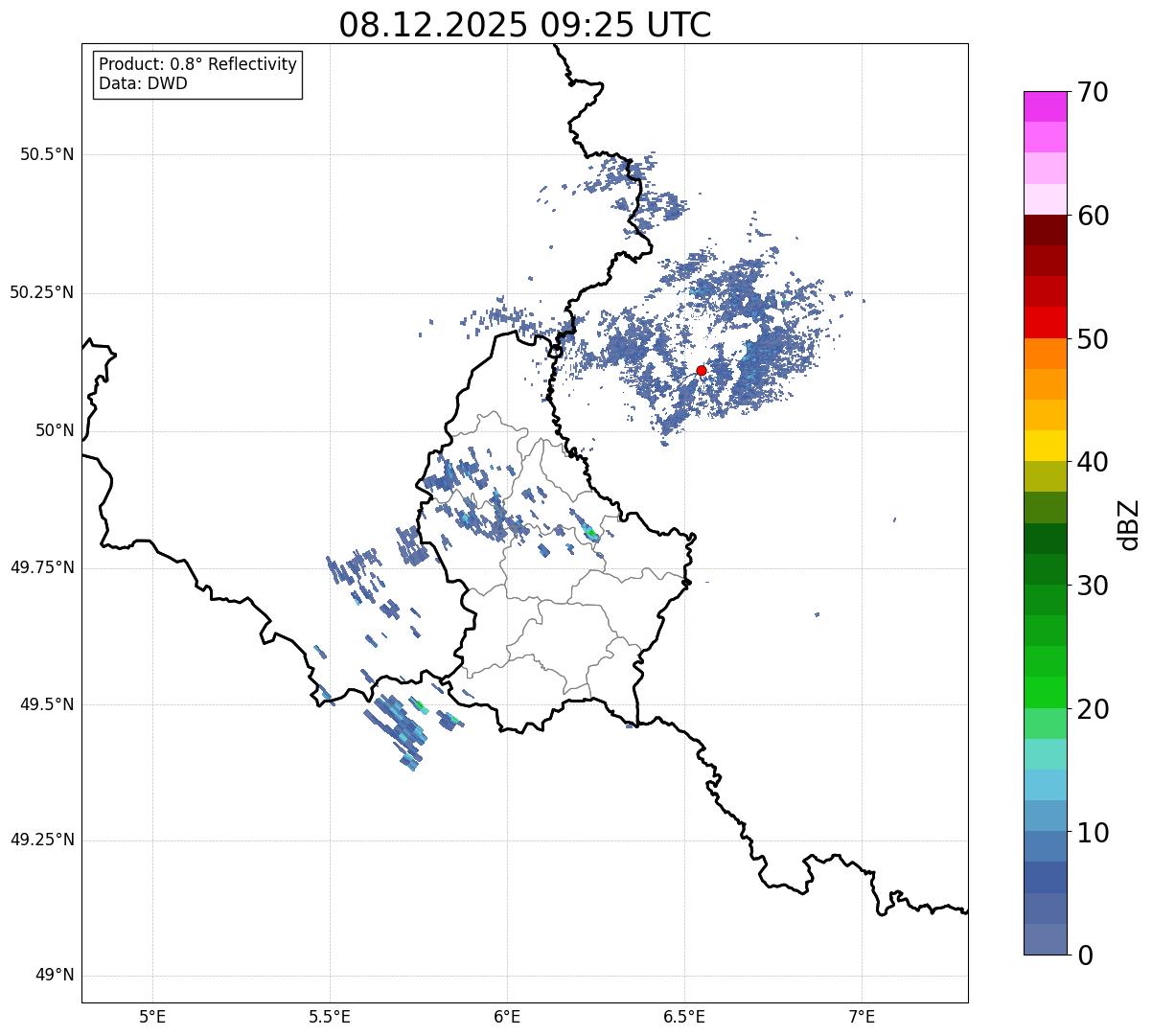The width and height of the screenshot is (1152, 1036).
Task: Click the red radar site marker
Action: 701,370
